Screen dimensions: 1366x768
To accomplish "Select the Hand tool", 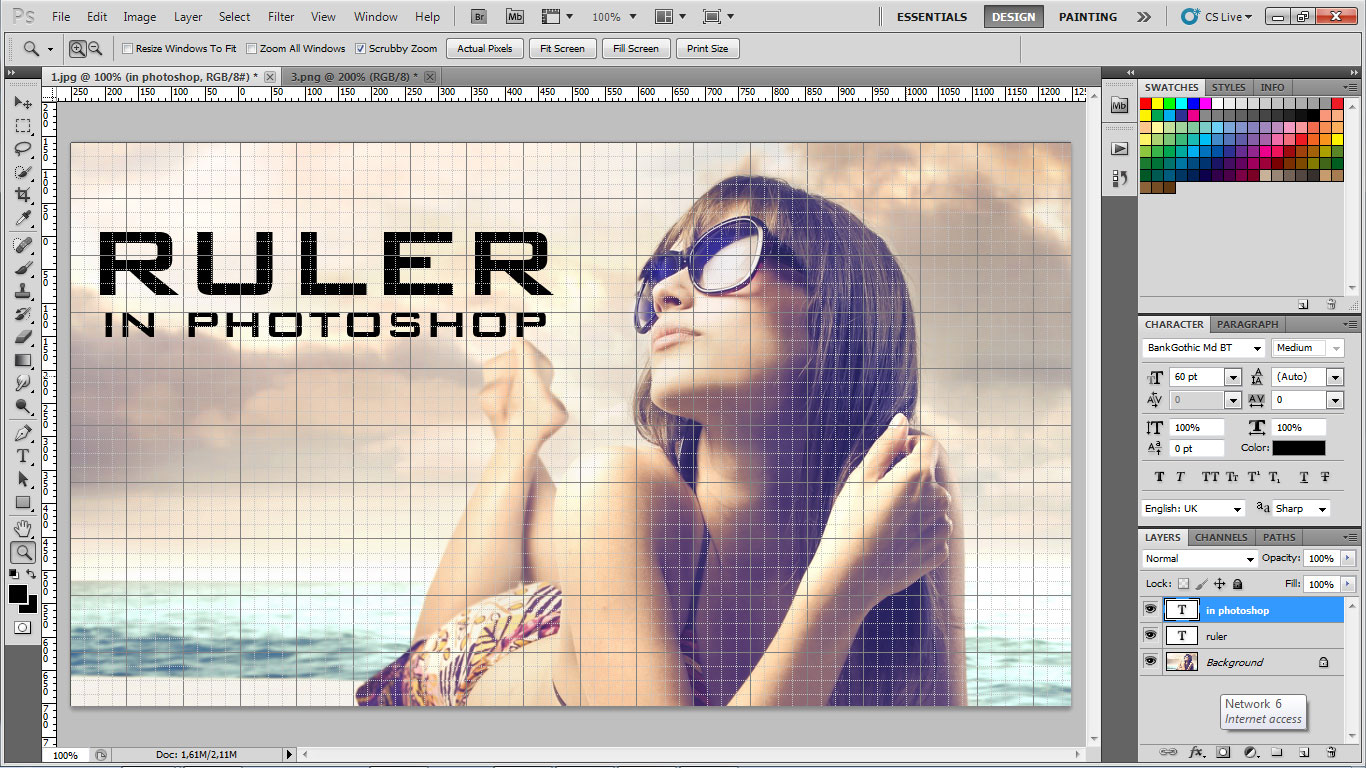I will tap(22, 528).
